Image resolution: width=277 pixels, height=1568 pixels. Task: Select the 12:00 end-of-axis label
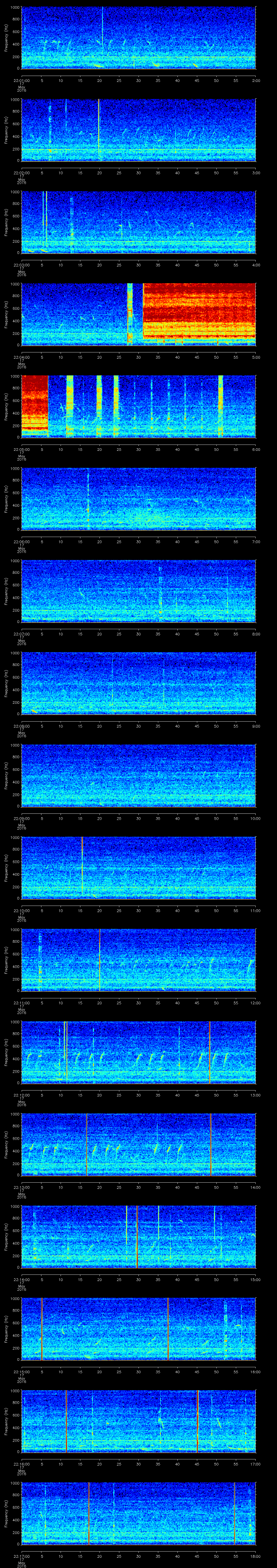click(x=255, y=1003)
